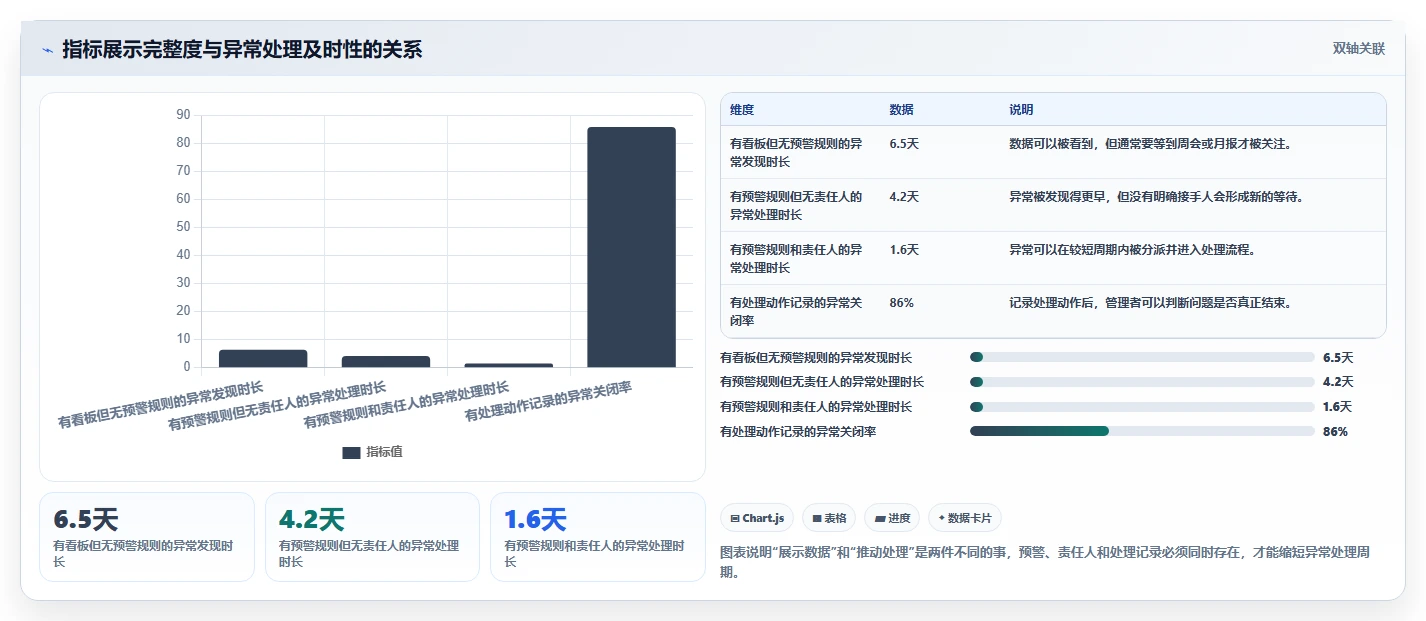Select the 进度 tag chip
This screenshot has height=621, width=1426.
tap(892, 518)
